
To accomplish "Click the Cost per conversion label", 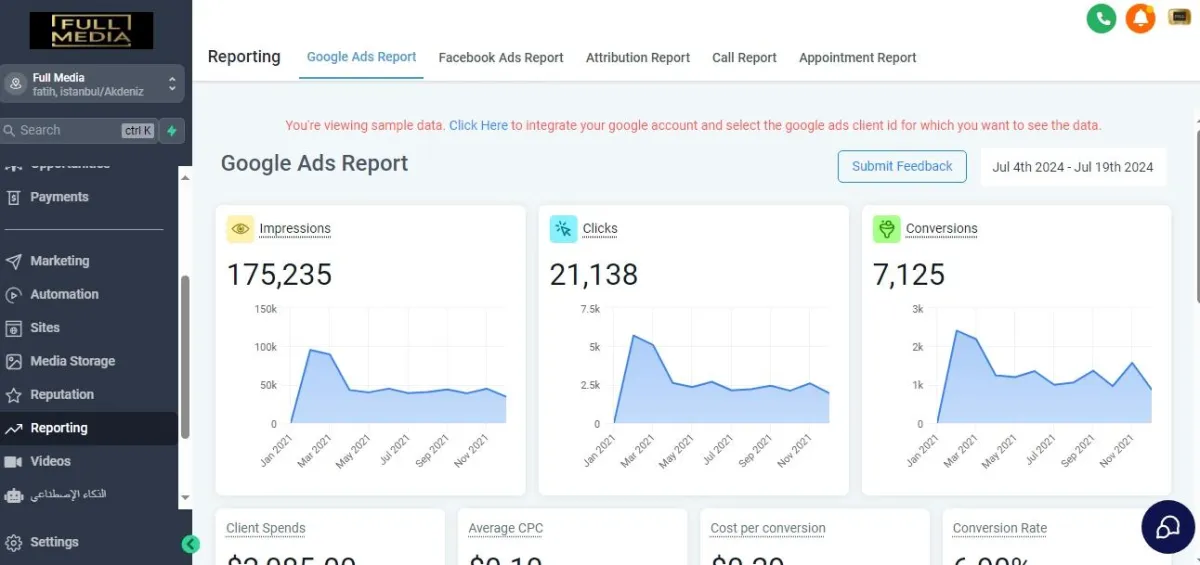I will pyautogui.click(x=768, y=528).
